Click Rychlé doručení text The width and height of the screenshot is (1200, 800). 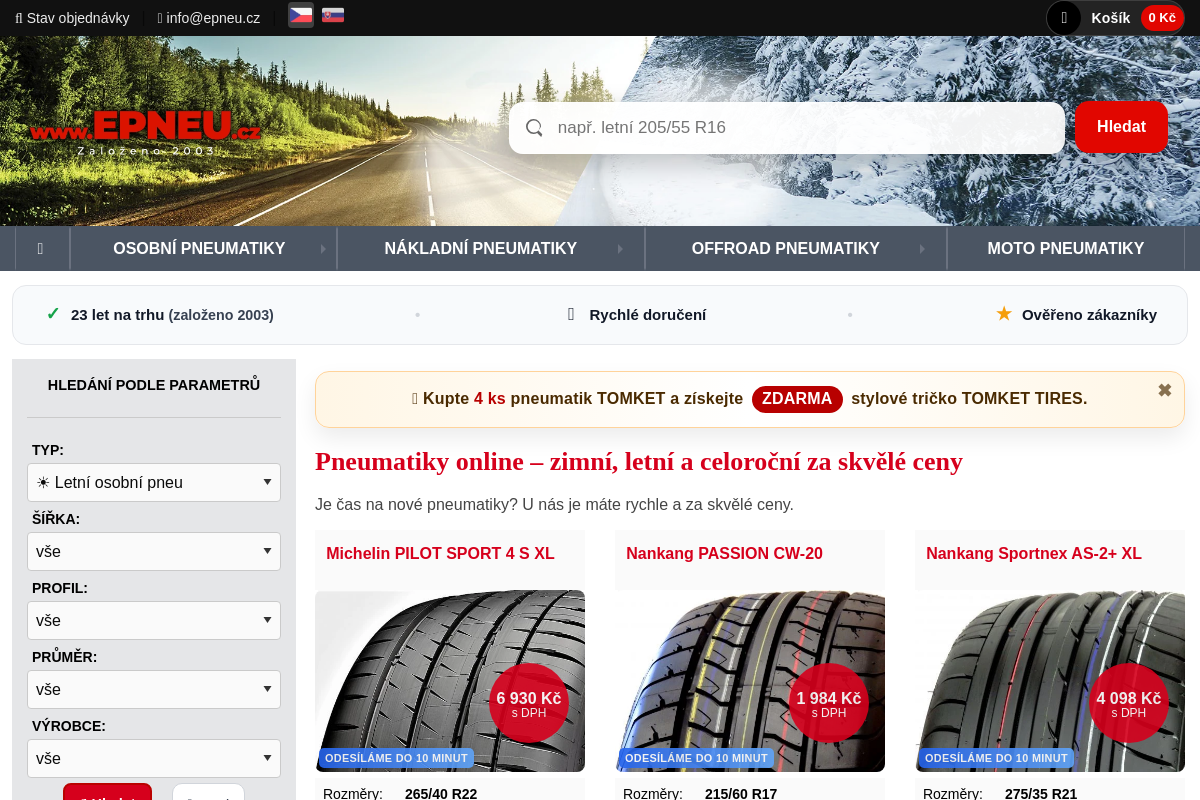pos(648,314)
